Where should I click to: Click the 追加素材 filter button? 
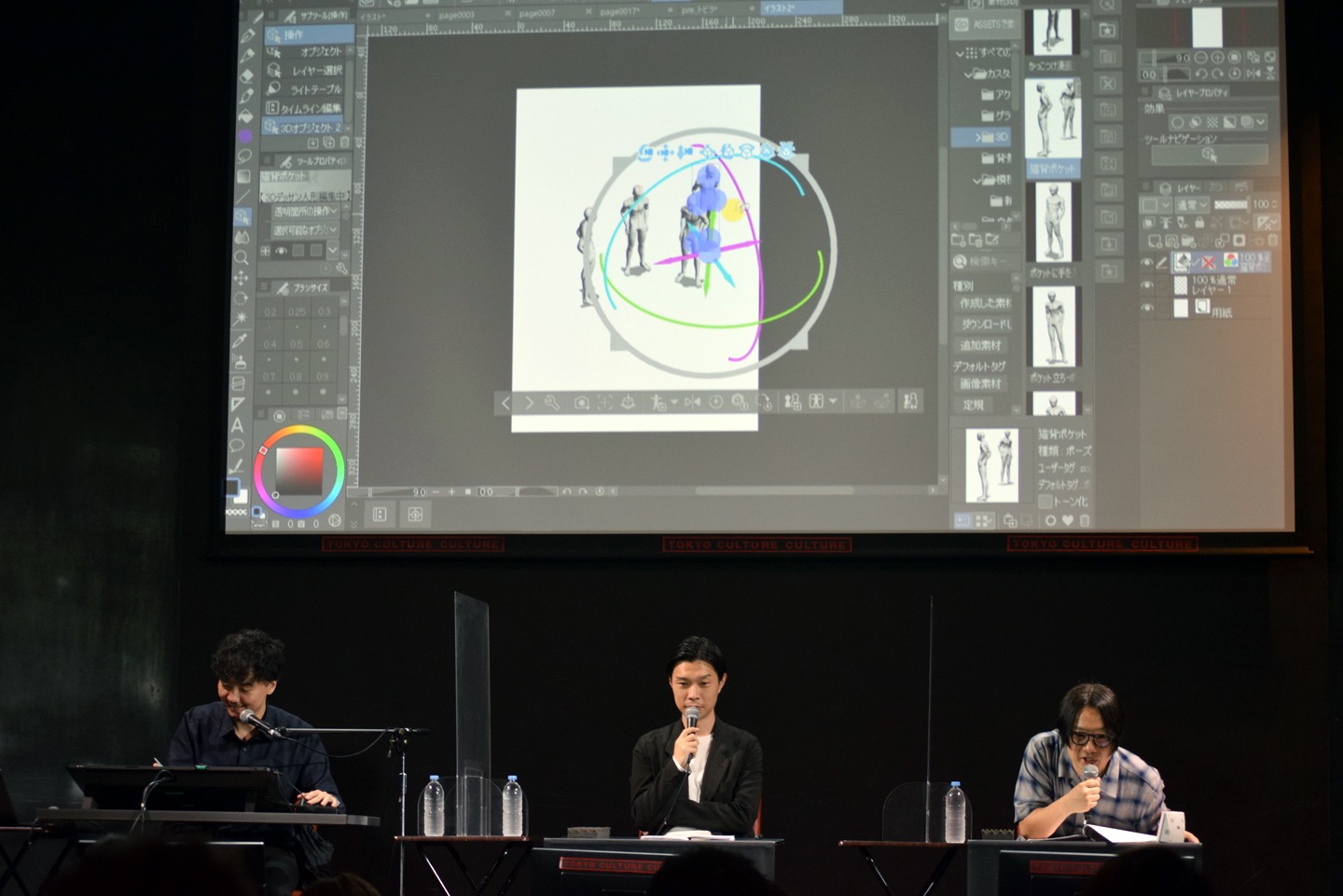981,345
